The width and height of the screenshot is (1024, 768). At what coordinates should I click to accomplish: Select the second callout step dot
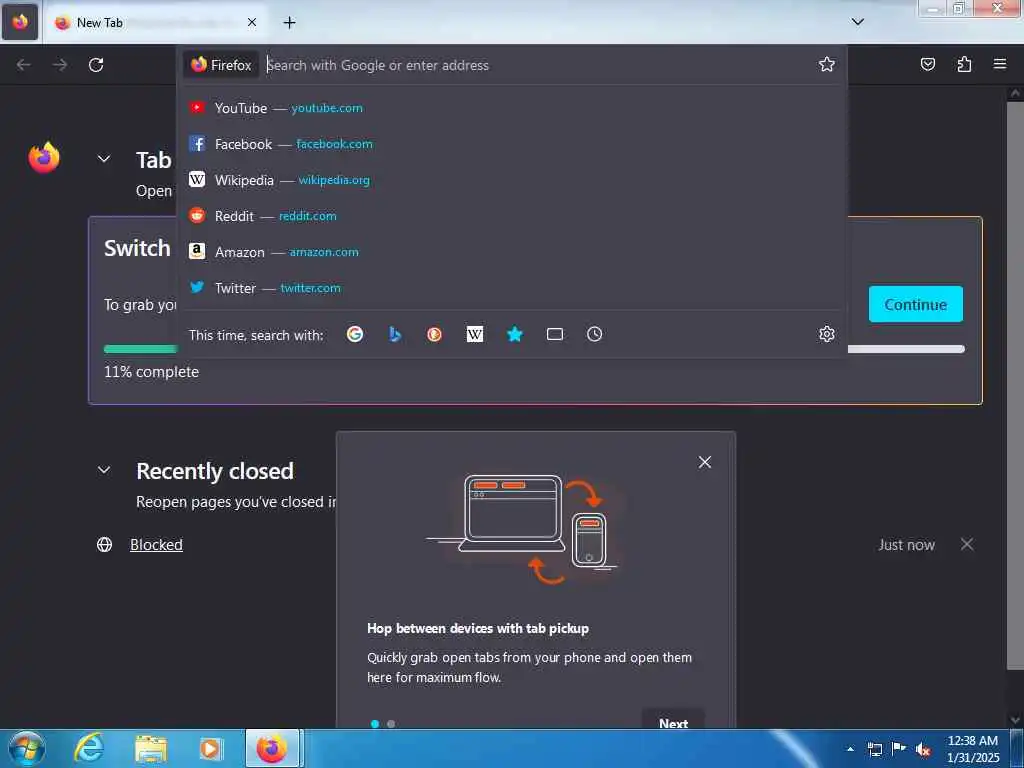[391, 724]
